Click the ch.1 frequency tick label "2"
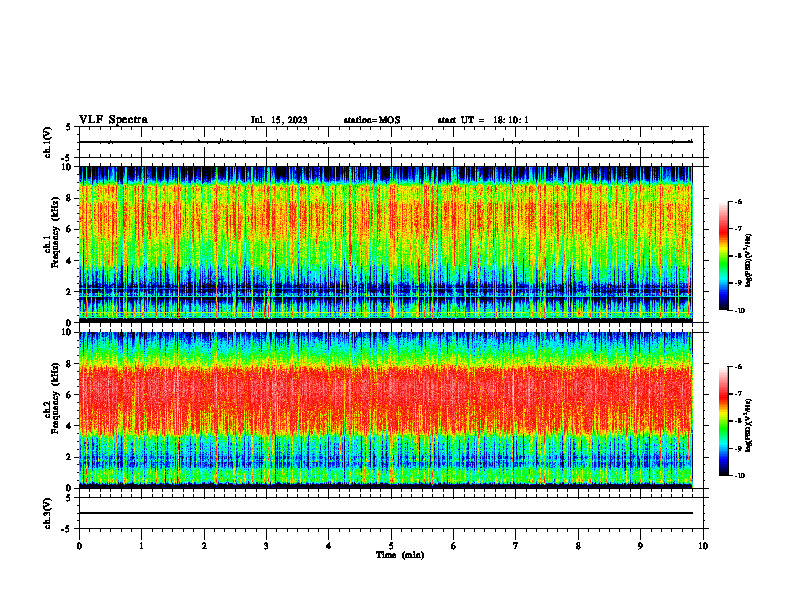 tap(70, 291)
